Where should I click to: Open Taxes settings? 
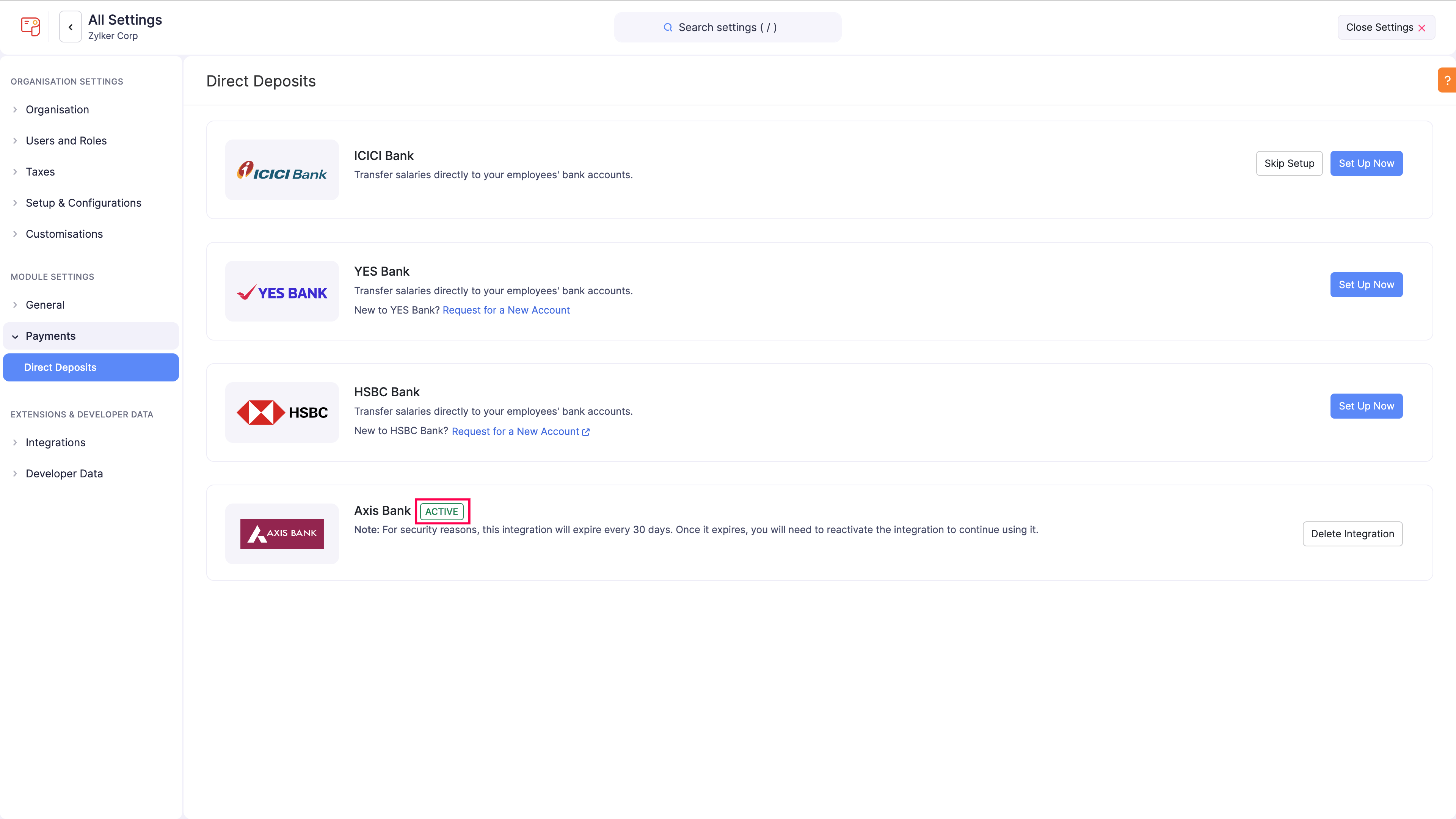pyautogui.click(x=40, y=172)
